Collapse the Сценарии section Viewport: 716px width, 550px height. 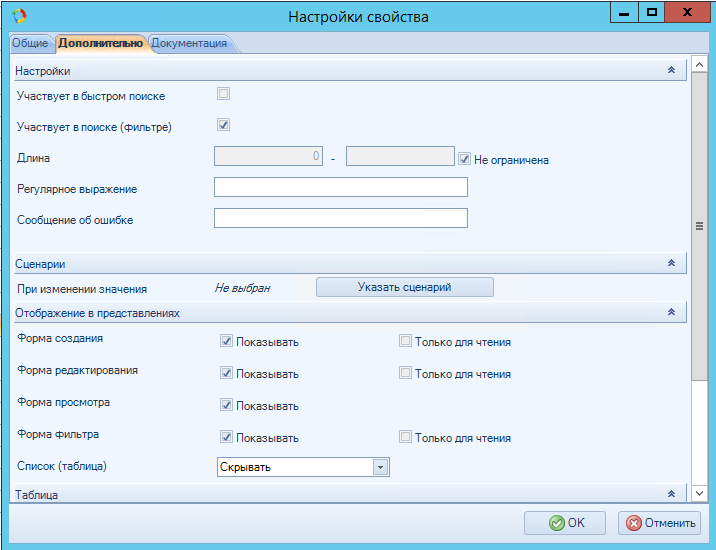pyautogui.click(x=671, y=263)
